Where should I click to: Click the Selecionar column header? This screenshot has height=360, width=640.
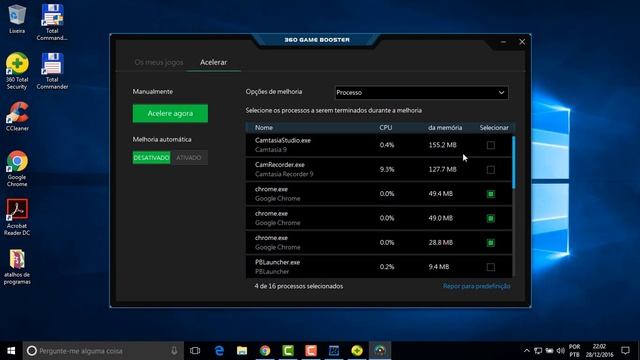(x=494, y=128)
